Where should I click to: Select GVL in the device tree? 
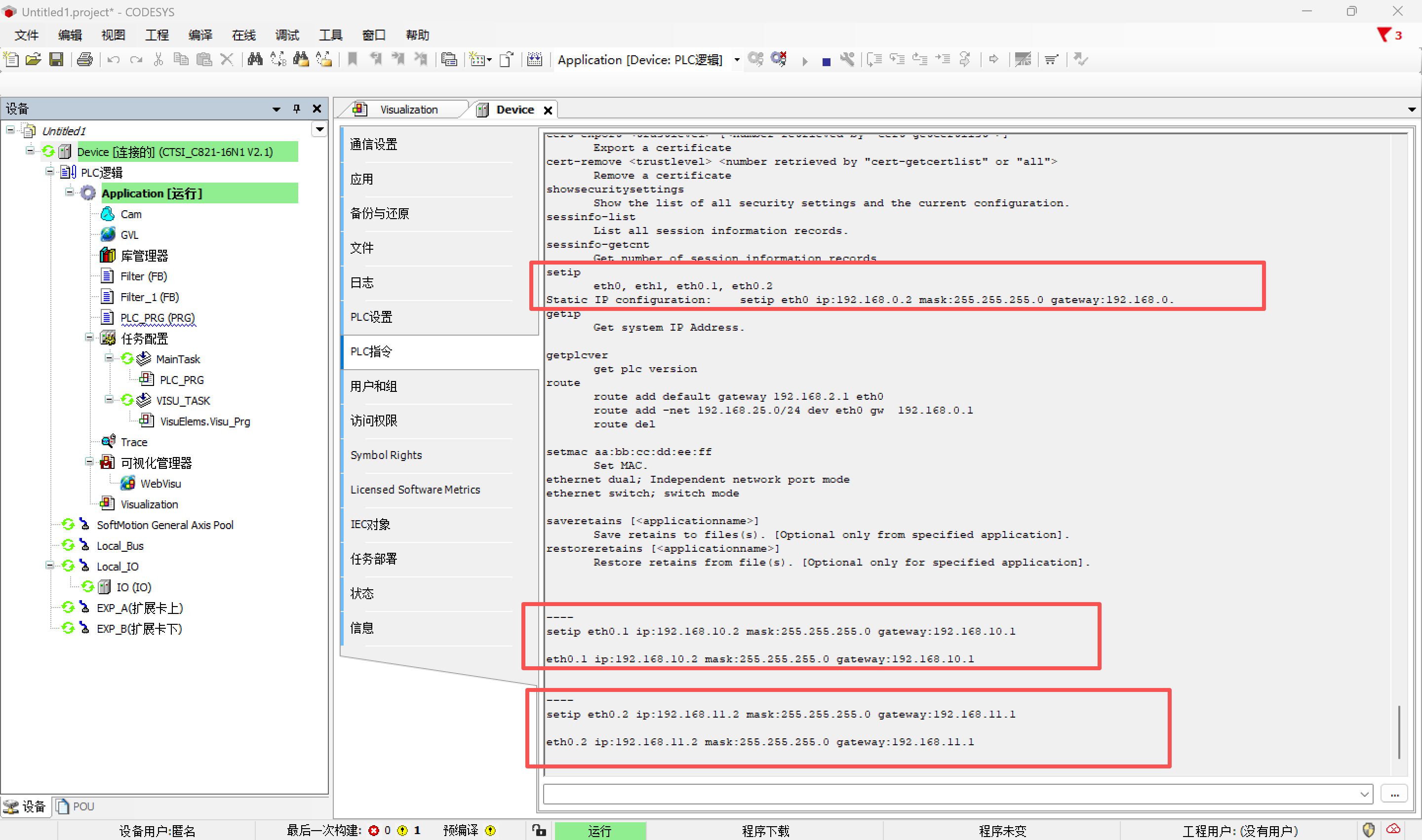coord(129,235)
